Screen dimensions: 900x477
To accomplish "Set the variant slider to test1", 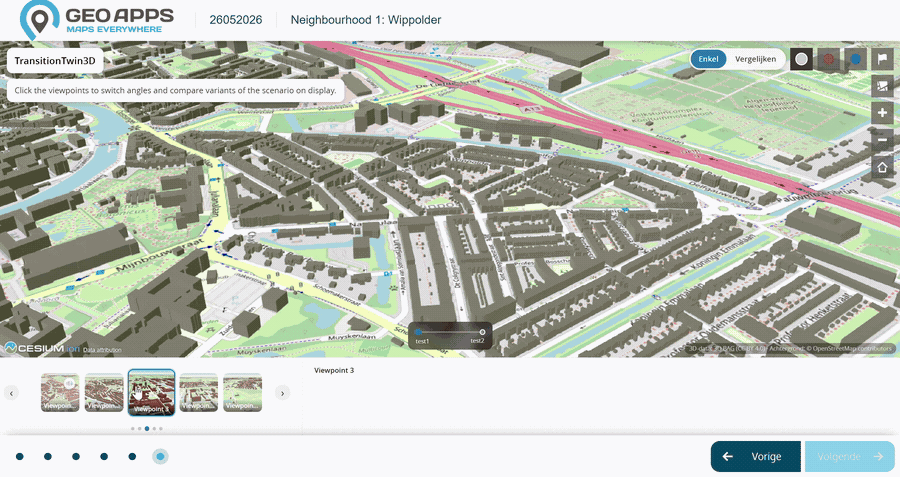I will pyautogui.click(x=418, y=332).
